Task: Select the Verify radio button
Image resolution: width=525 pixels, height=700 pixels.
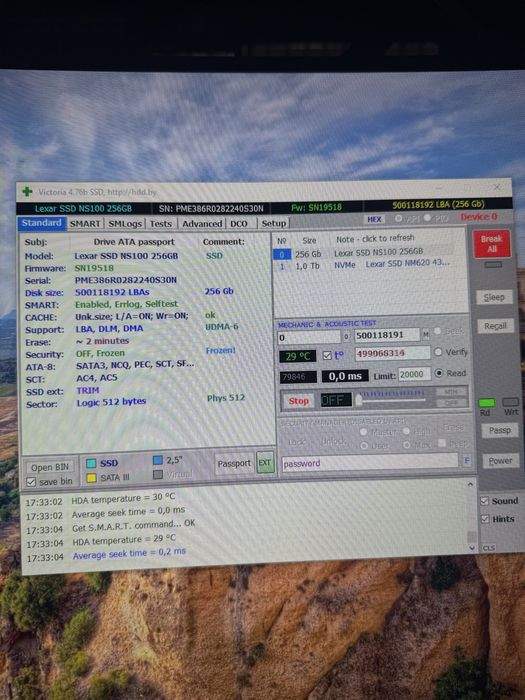Action: [438, 352]
